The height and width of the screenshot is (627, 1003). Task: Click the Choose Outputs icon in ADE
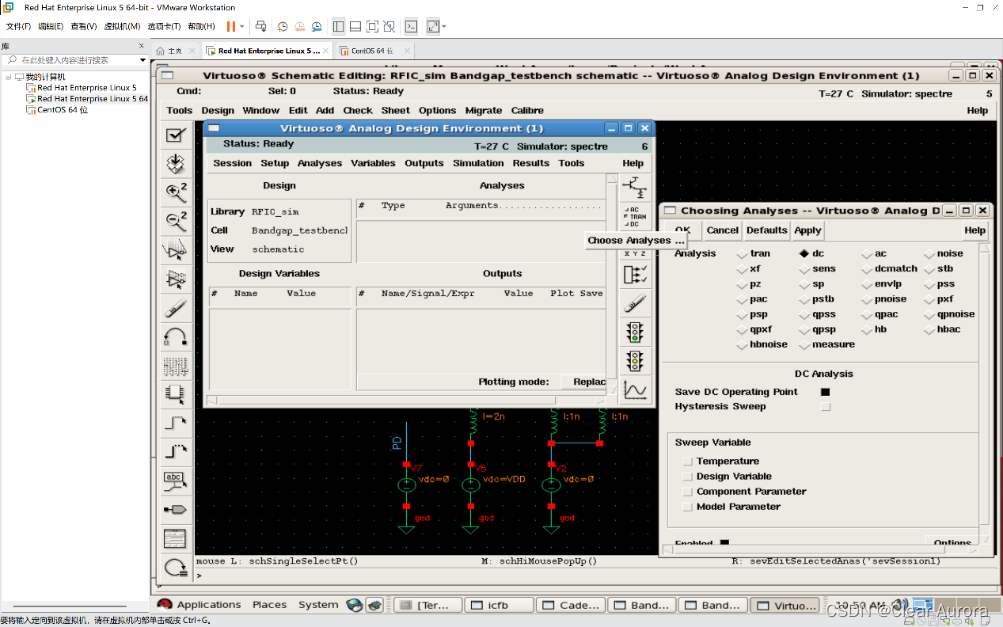[x=635, y=274]
